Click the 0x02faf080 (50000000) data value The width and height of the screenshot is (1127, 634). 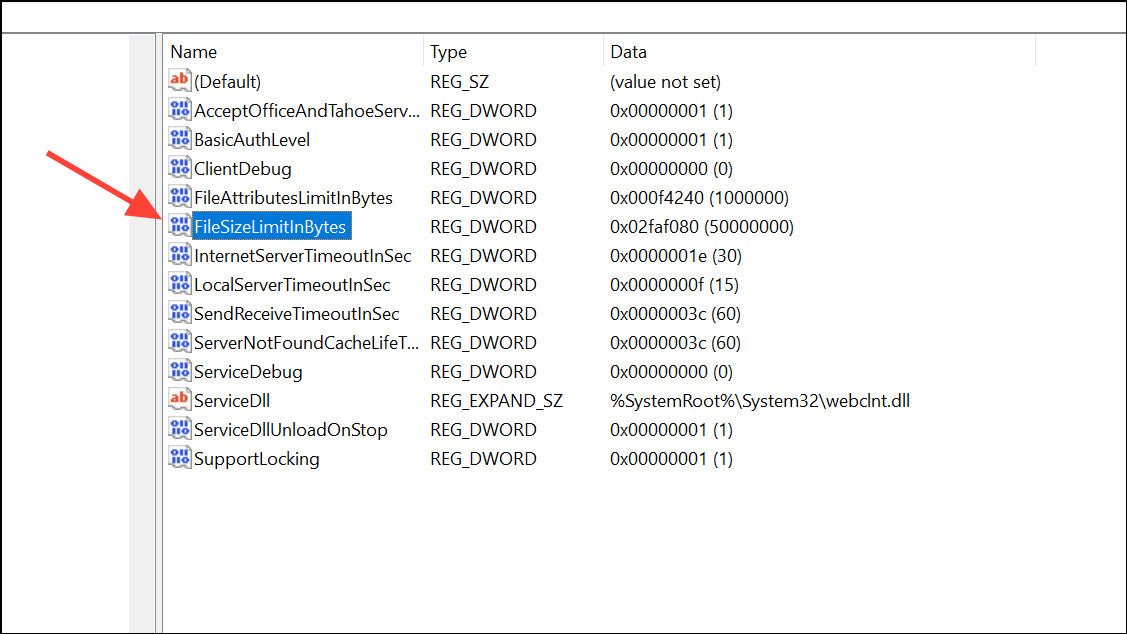pyautogui.click(x=702, y=227)
